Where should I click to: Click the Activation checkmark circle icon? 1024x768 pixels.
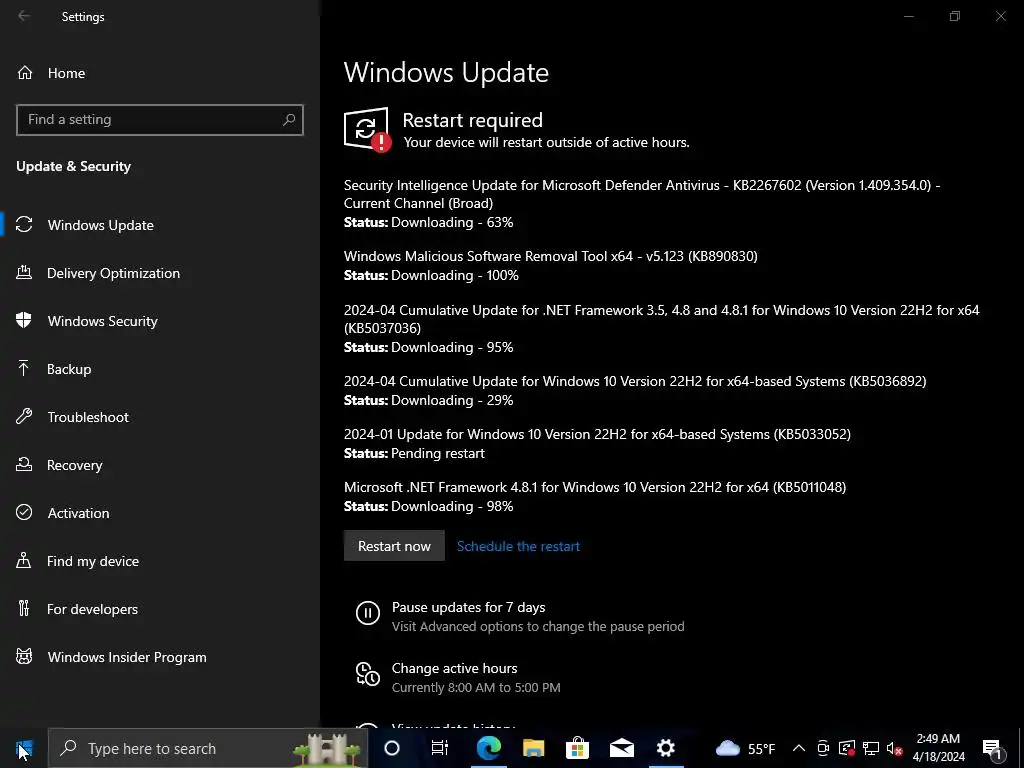pyautogui.click(x=24, y=513)
